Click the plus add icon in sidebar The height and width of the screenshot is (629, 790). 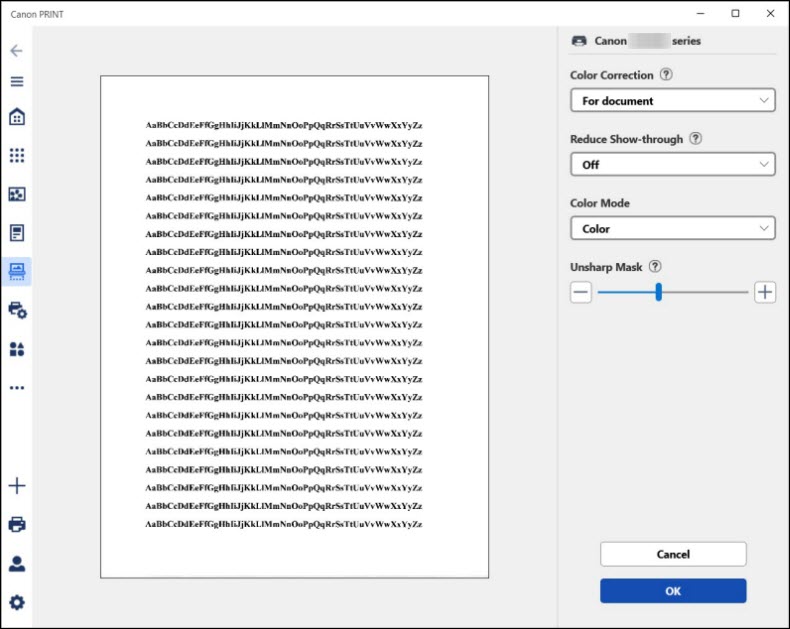click(x=17, y=485)
